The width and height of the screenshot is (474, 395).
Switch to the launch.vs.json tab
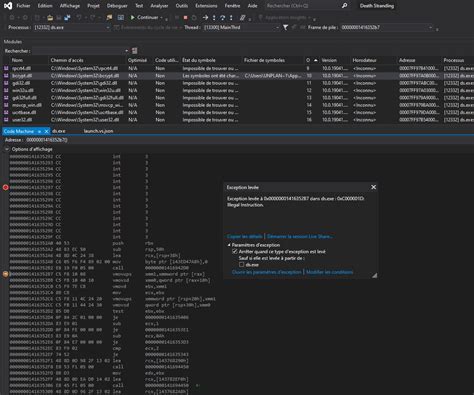pos(98,131)
